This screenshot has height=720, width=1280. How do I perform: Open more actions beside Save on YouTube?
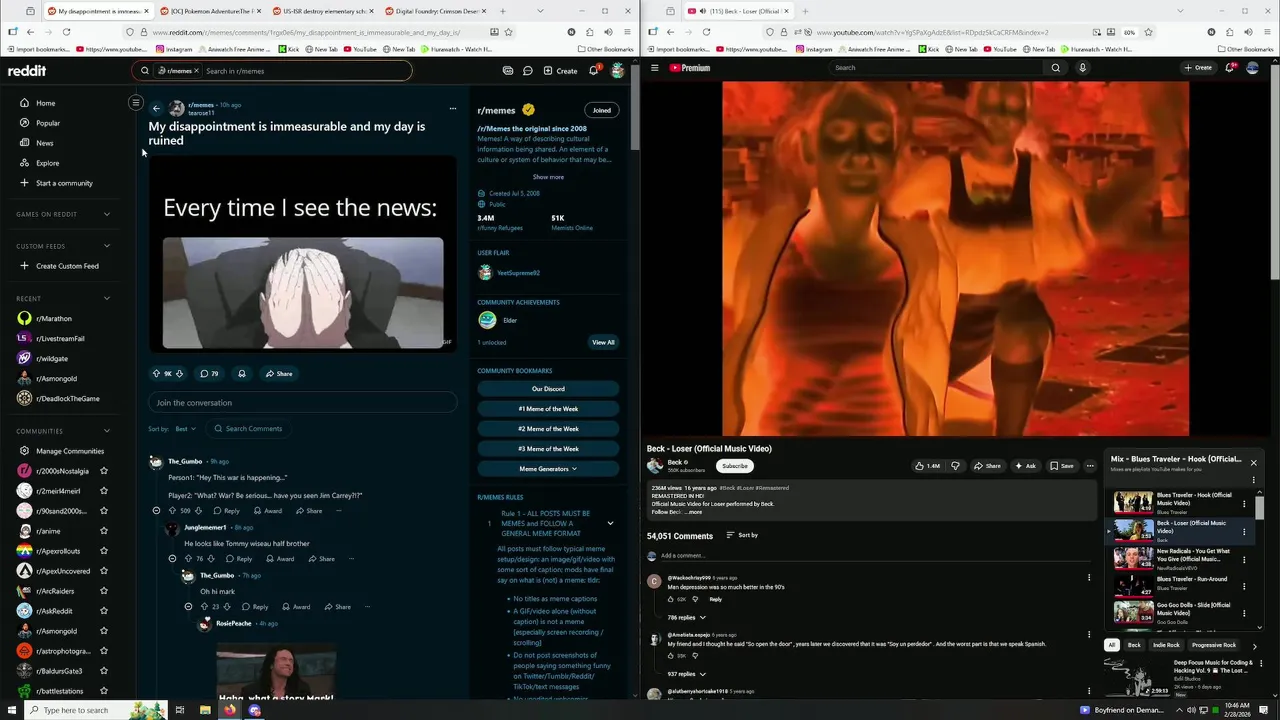click(x=1090, y=466)
